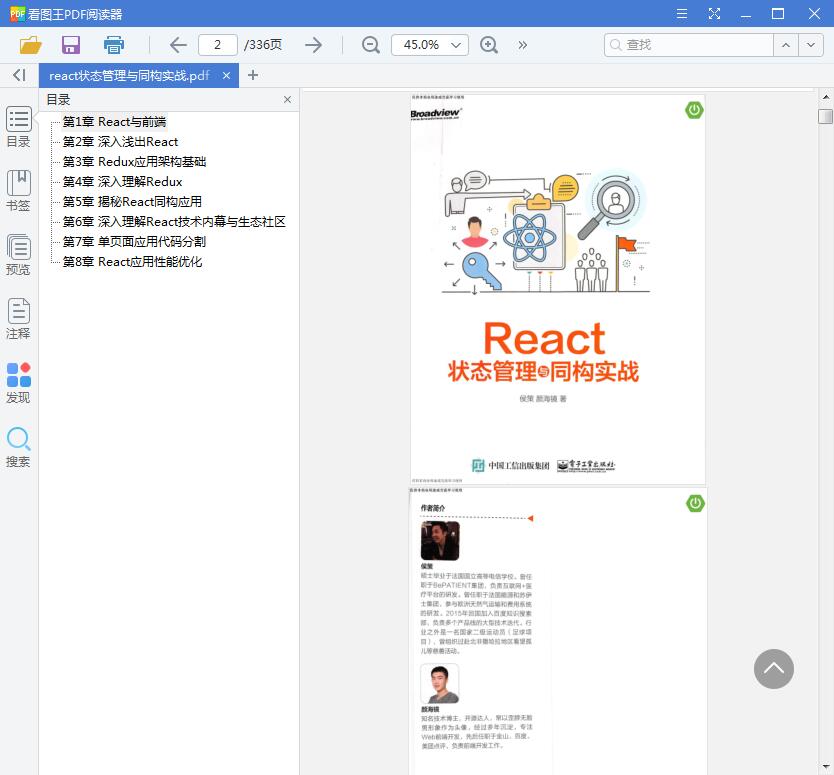
Task: Click the scrollbar down arrow
Action: (825, 768)
